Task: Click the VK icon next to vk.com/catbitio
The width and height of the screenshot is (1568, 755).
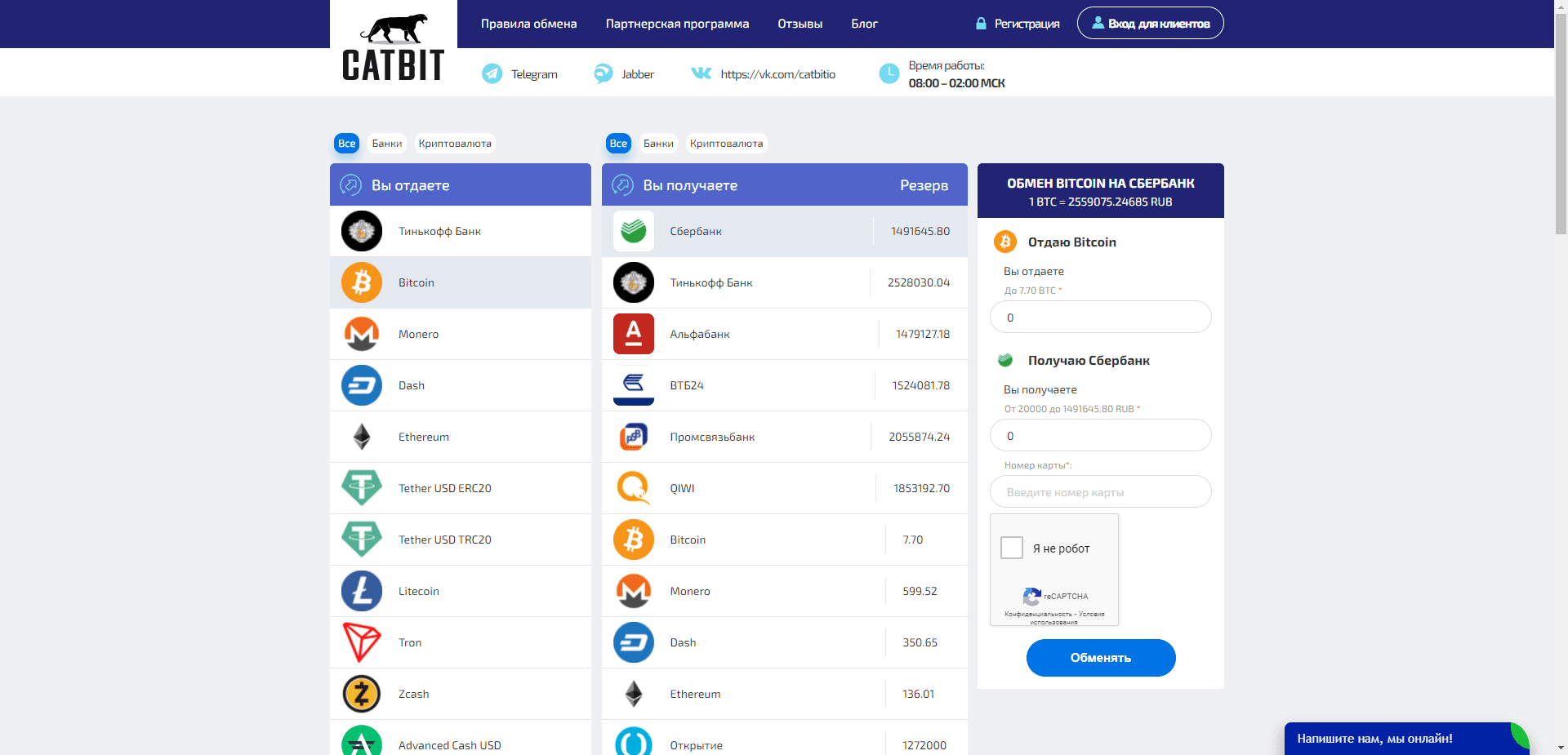Action: (x=701, y=73)
